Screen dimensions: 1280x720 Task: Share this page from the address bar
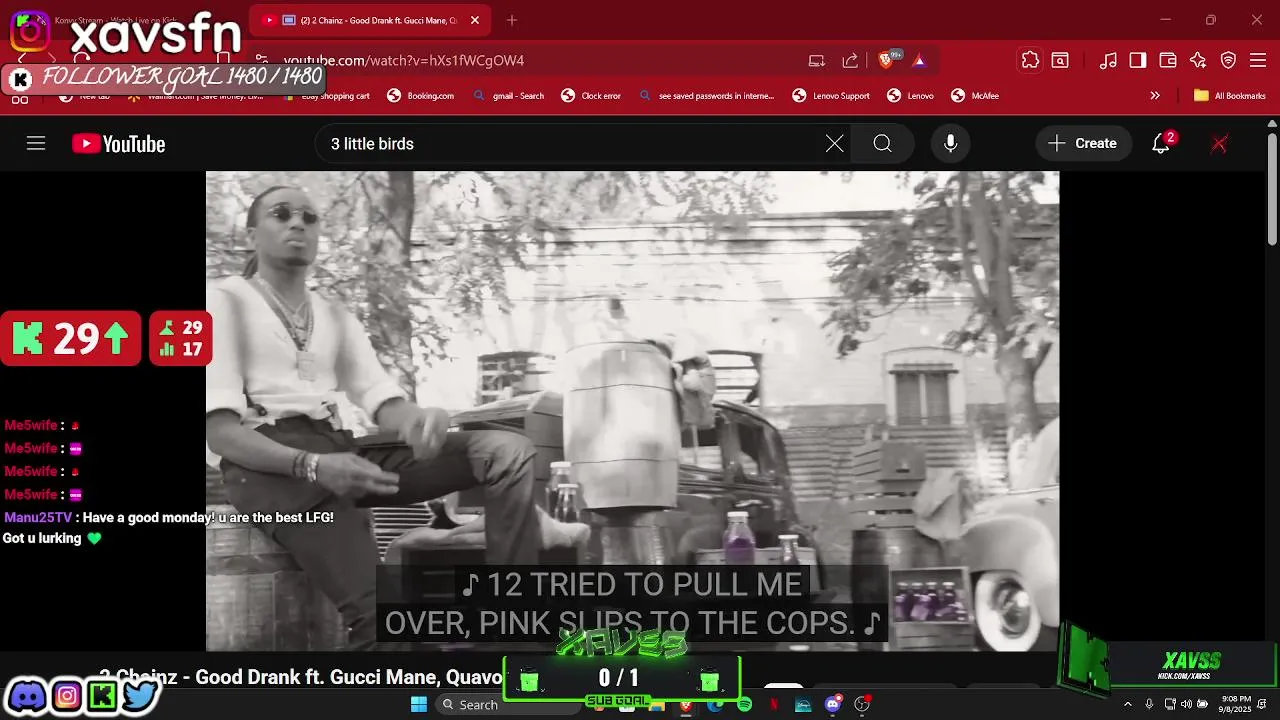tap(850, 60)
